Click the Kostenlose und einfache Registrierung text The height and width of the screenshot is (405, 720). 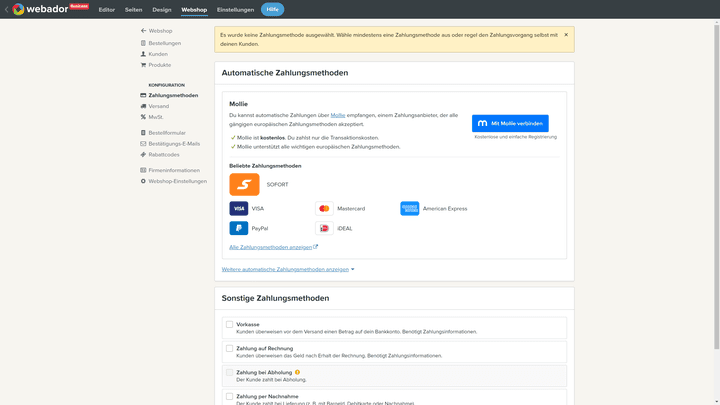click(515, 137)
